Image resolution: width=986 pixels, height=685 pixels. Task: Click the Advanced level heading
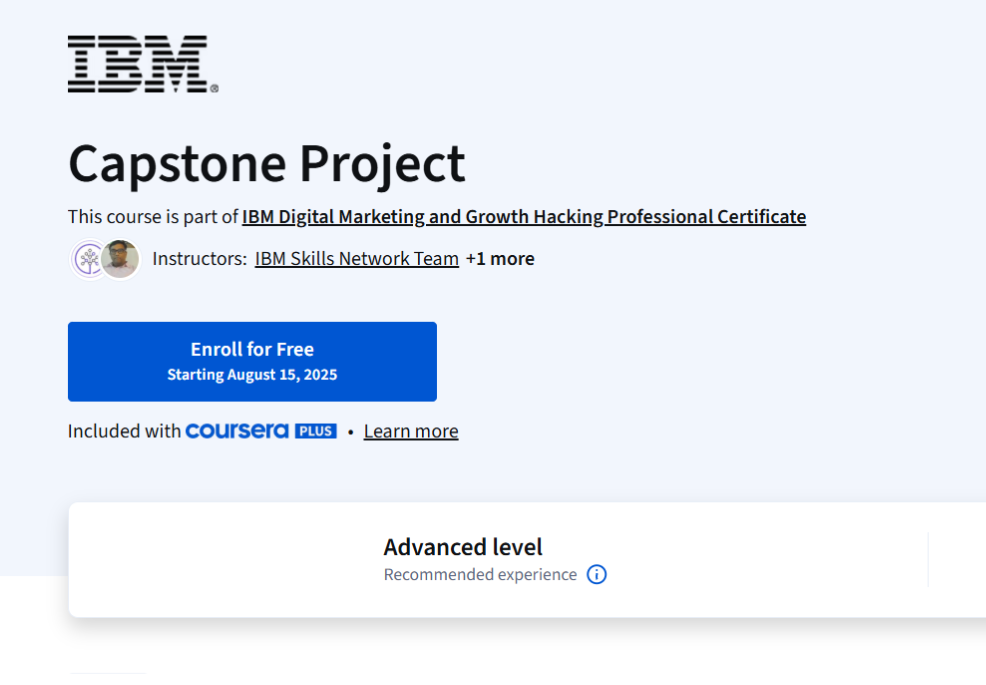click(462, 547)
